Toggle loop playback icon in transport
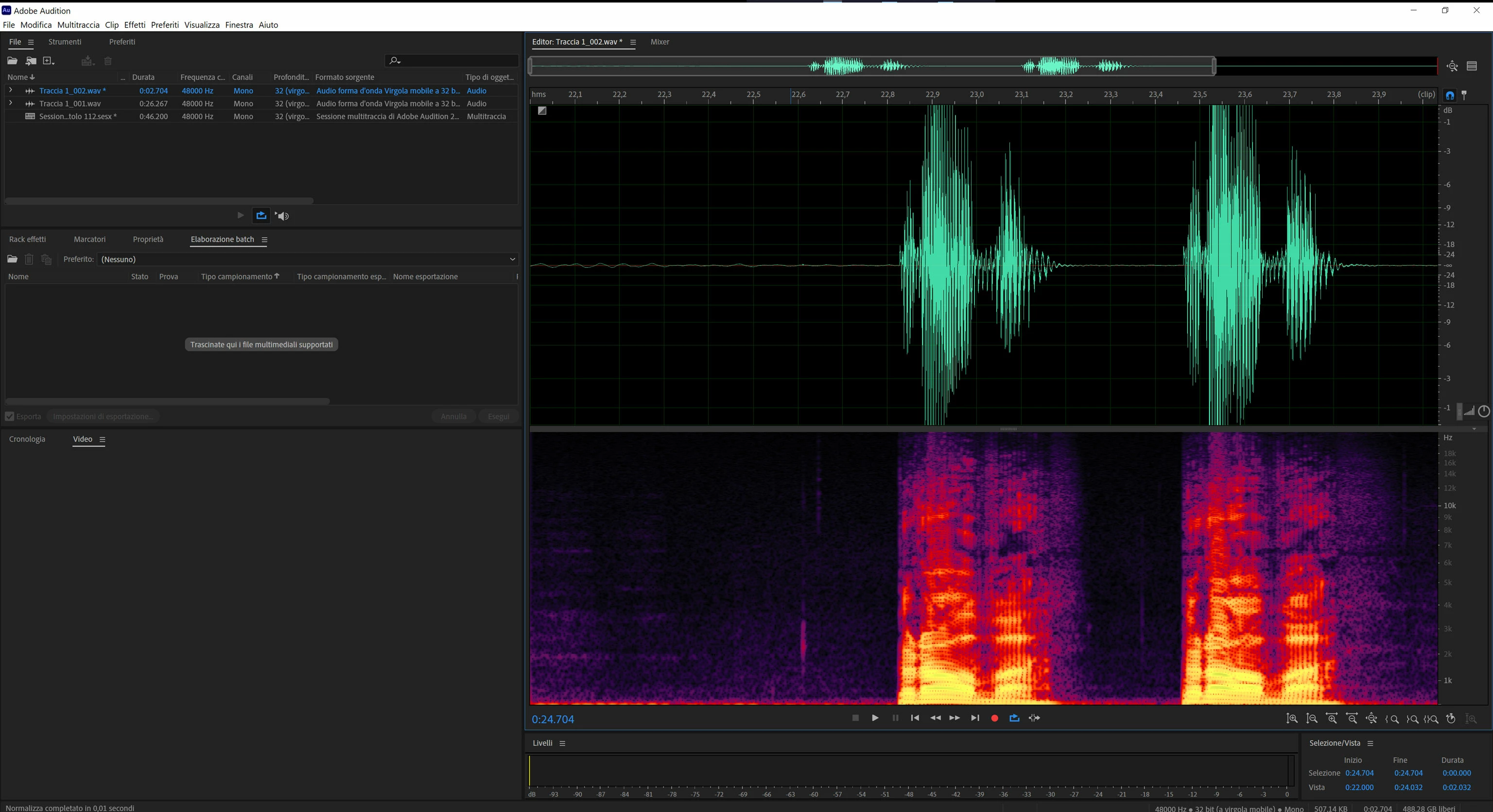This screenshot has height=812, width=1493. click(1014, 718)
